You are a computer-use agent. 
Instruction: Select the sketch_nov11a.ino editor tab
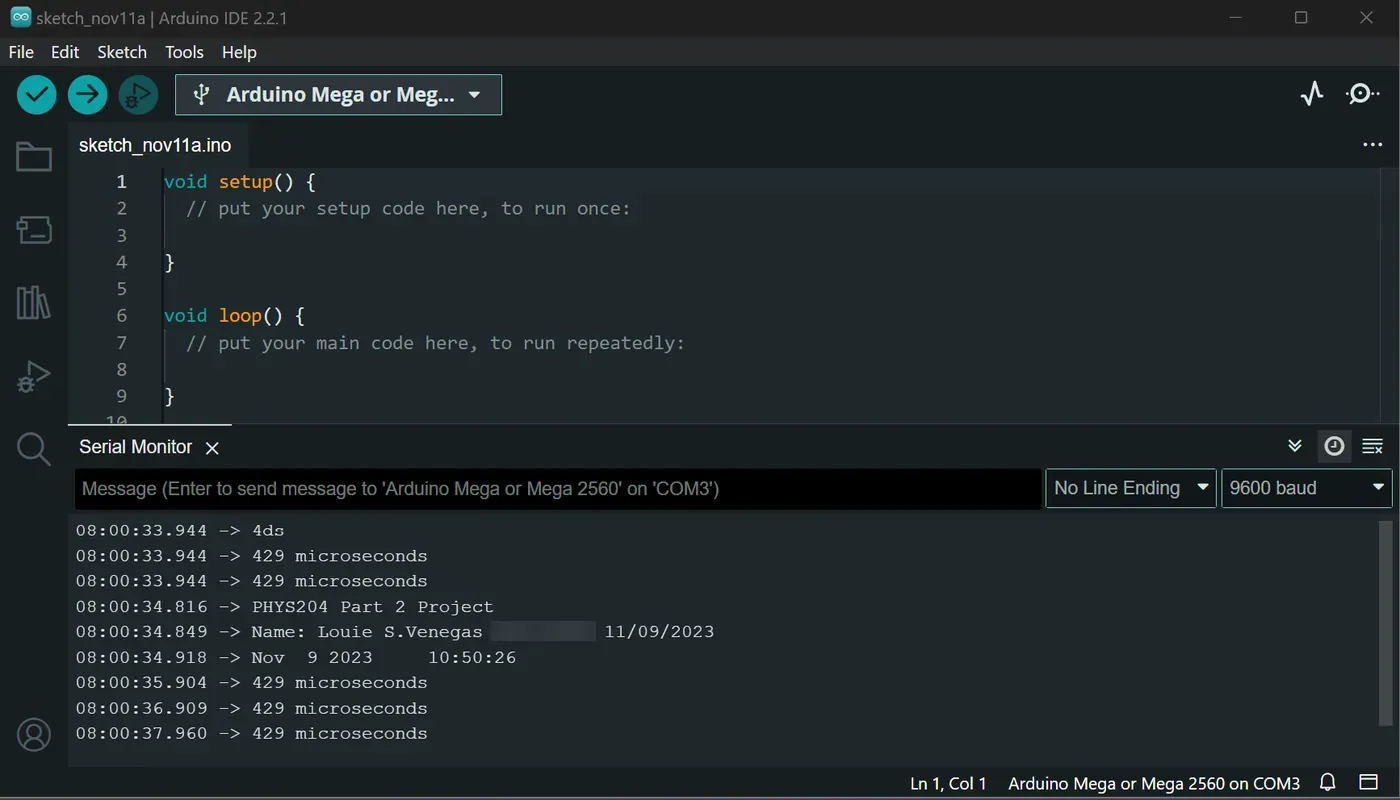tap(155, 145)
